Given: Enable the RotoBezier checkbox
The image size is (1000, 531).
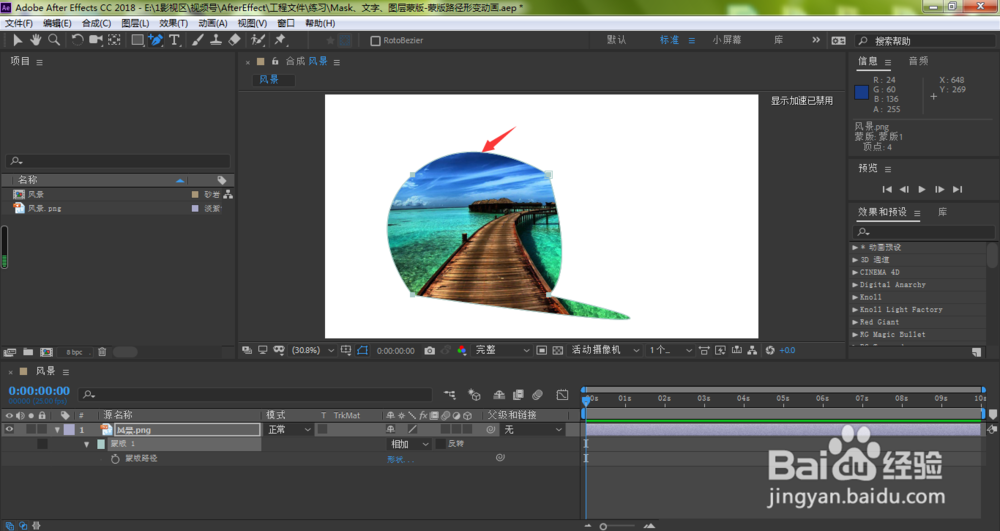Looking at the screenshot, I should click(x=376, y=41).
